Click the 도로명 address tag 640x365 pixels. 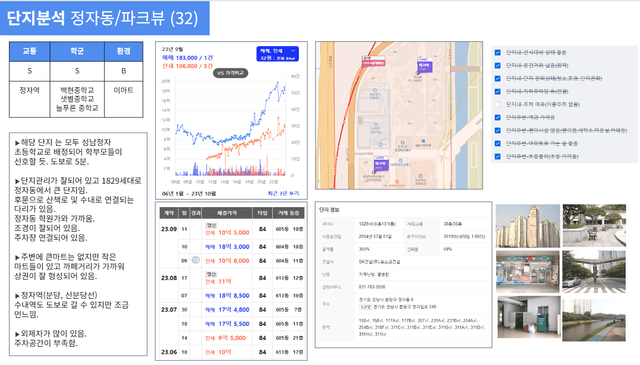(365, 307)
